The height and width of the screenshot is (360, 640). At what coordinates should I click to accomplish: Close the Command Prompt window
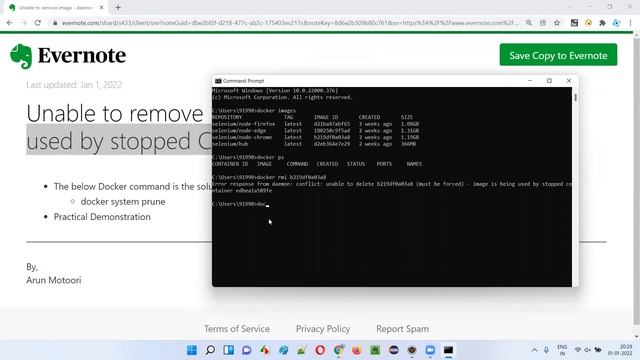coord(569,81)
